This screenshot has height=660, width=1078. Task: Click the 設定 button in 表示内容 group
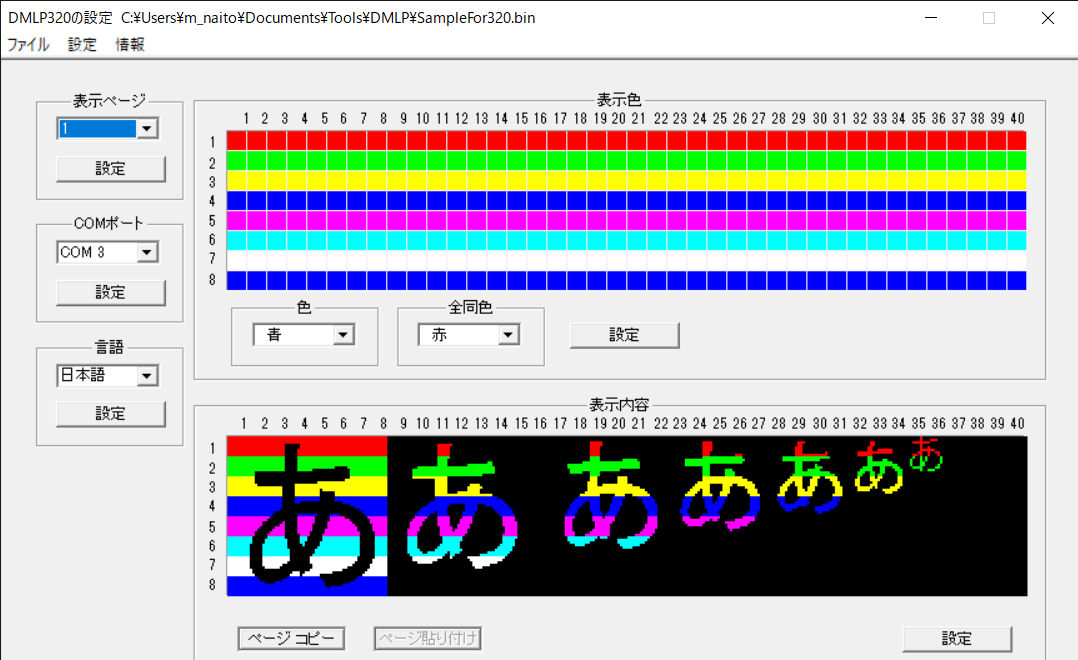point(957,639)
